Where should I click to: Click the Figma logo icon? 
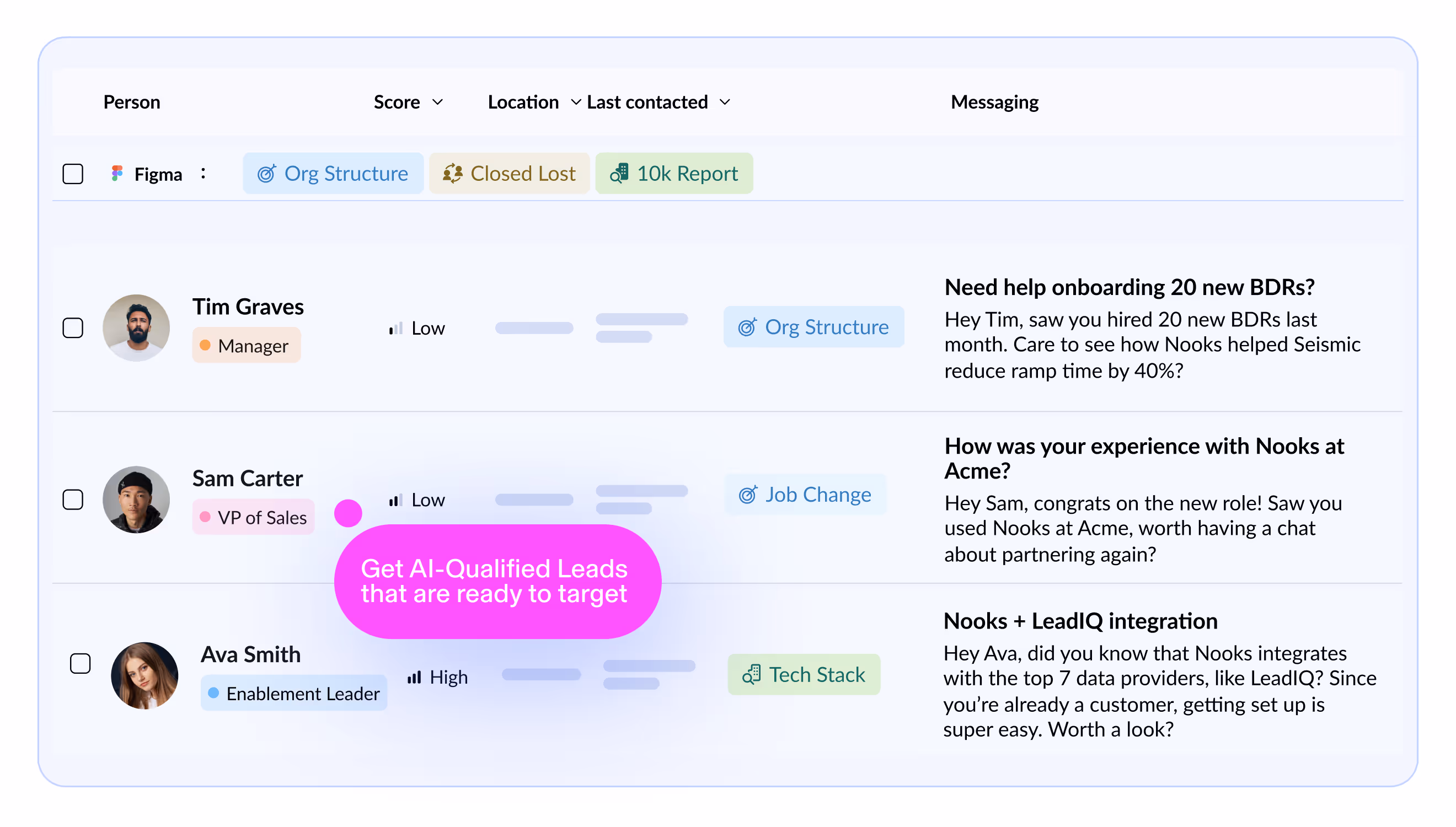tap(117, 174)
